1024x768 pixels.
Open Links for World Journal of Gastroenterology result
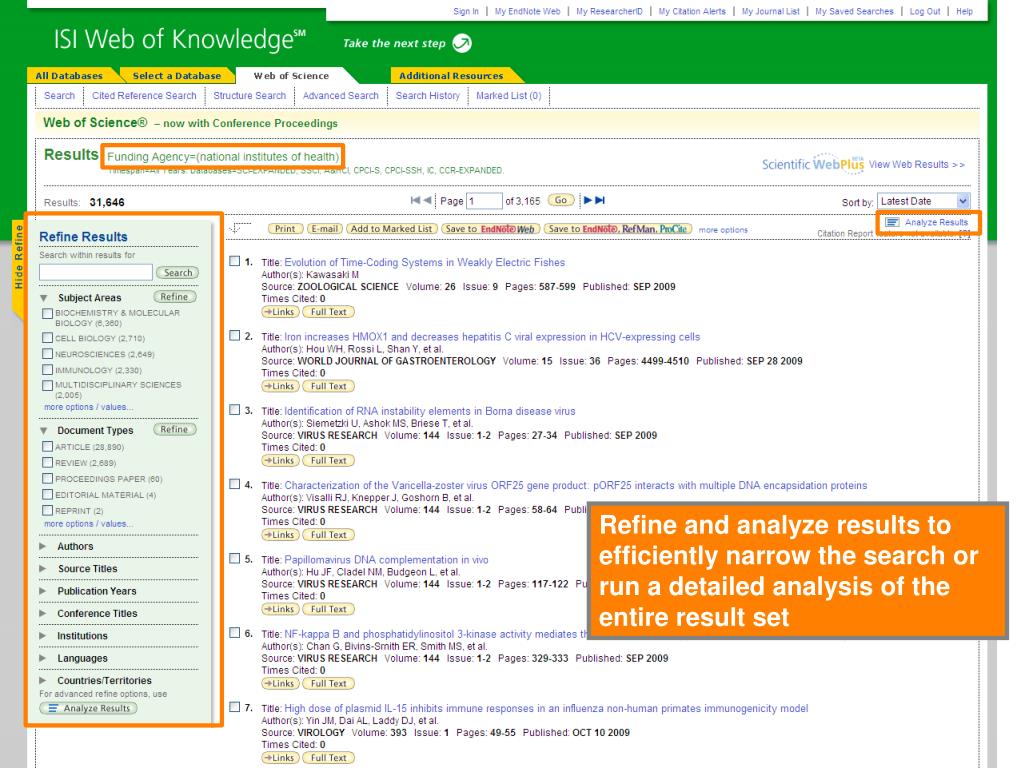(280, 387)
